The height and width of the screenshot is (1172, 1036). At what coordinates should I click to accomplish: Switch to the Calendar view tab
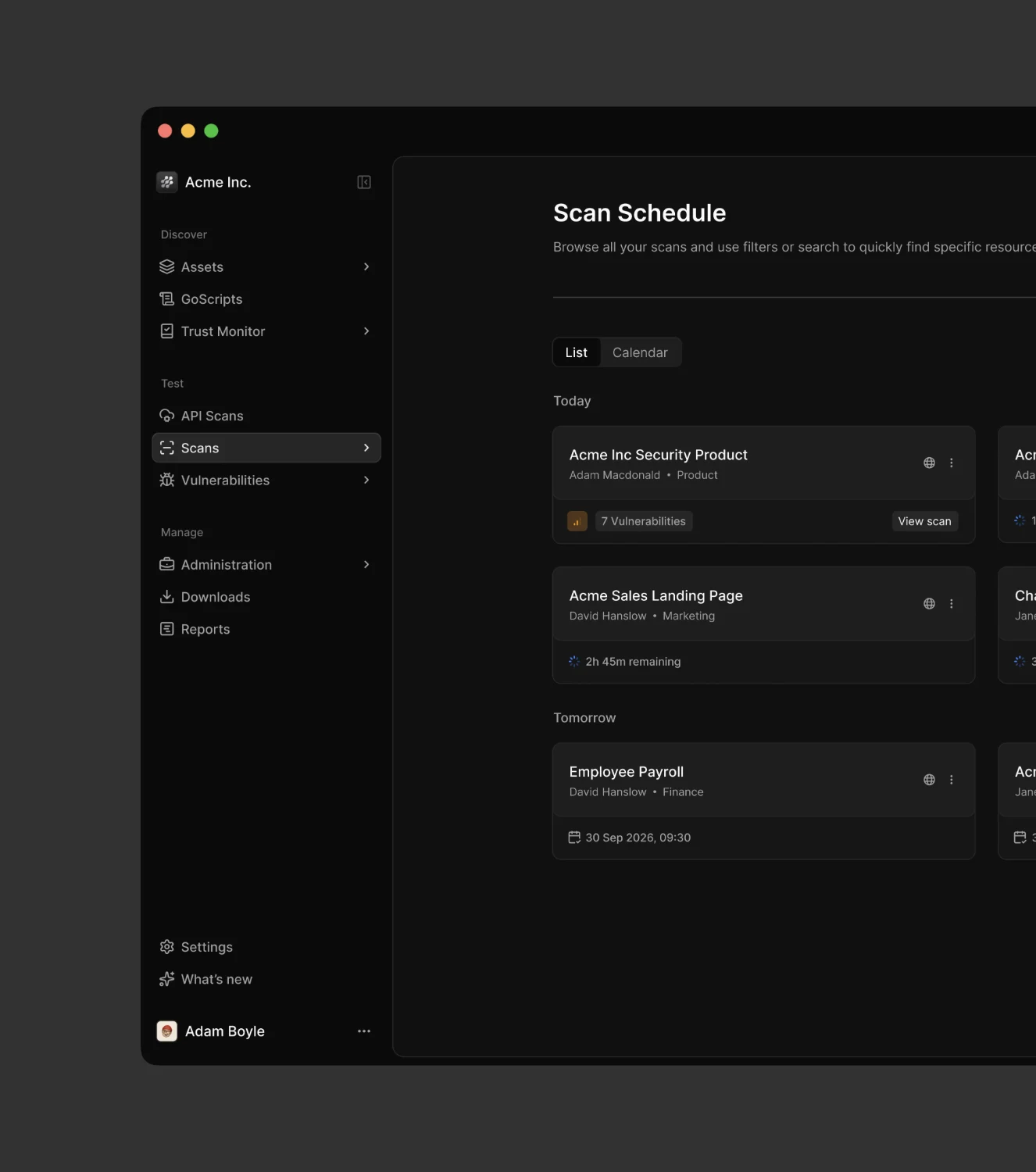point(640,352)
